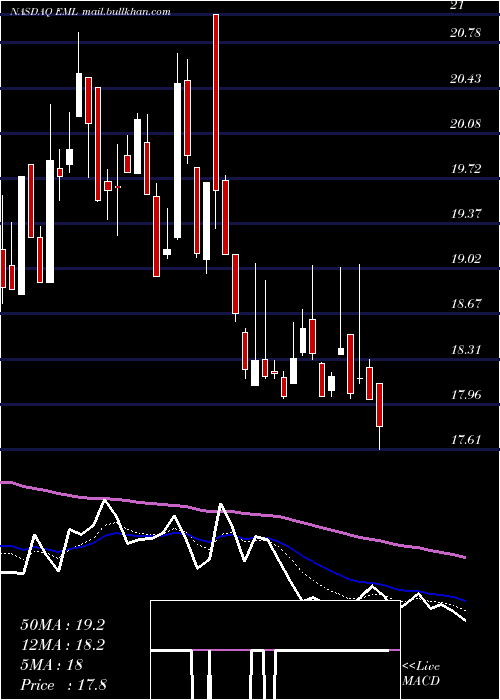Viewport: 500px width, 700px height.
Task: Click the 50MA : 19.2 readout
Action: pyautogui.click(x=62, y=625)
